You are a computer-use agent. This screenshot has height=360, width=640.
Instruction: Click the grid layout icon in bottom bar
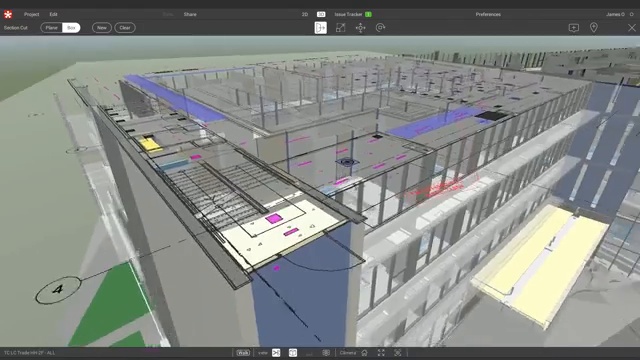pos(326,353)
